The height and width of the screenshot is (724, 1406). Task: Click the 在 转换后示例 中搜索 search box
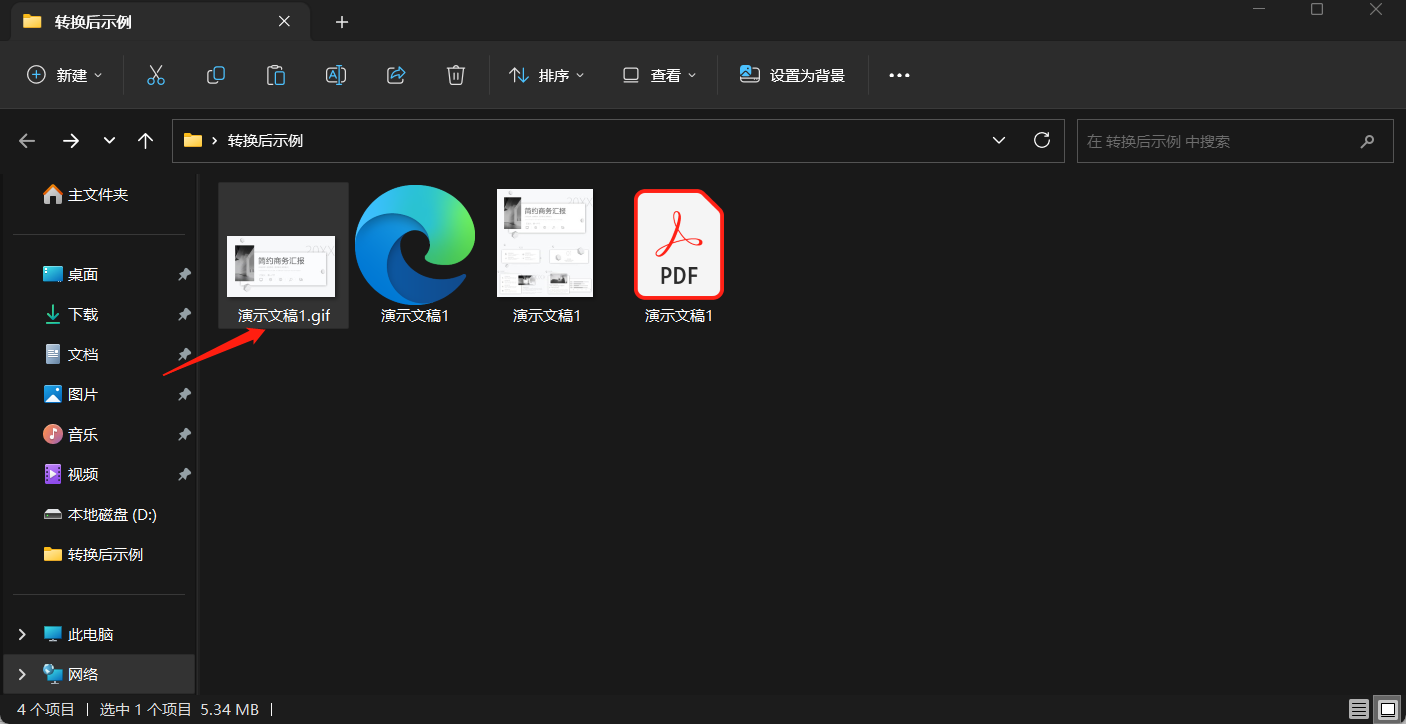pyautogui.click(x=1220, y=141)
